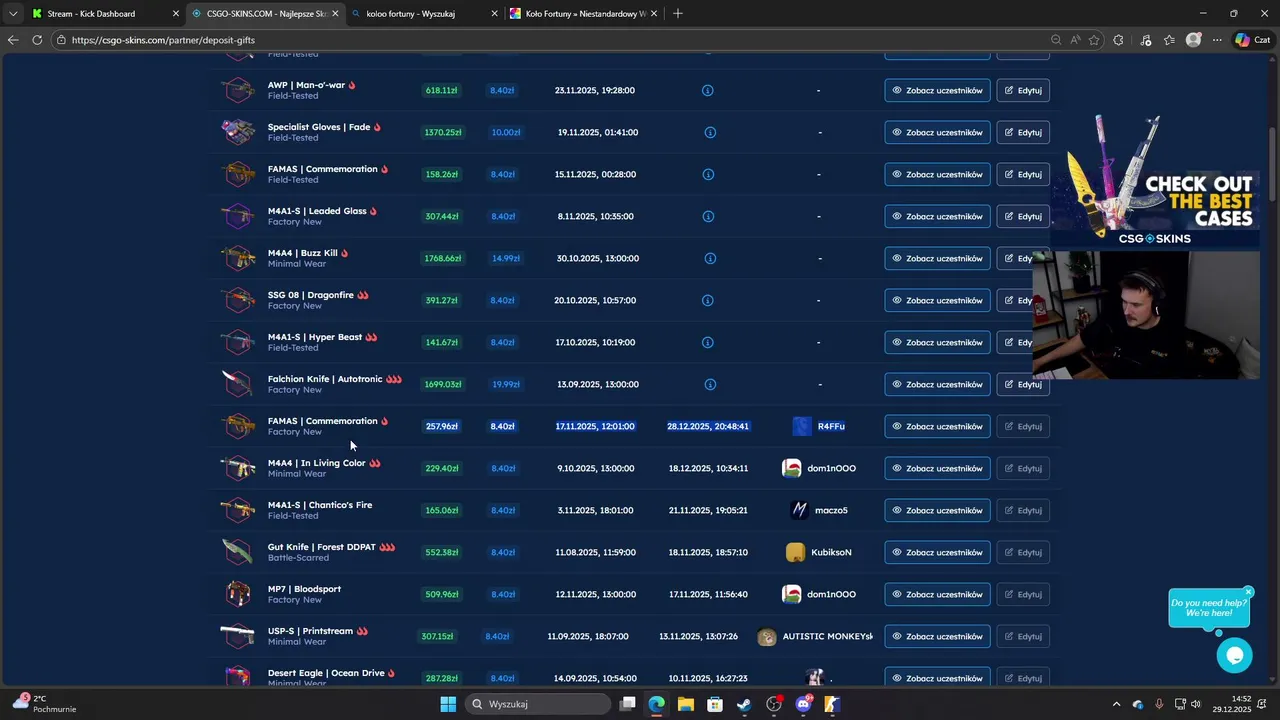Screen dimensions: 1280x720
Task: Open the live chat support bubble
Action: coord(1235,655)
